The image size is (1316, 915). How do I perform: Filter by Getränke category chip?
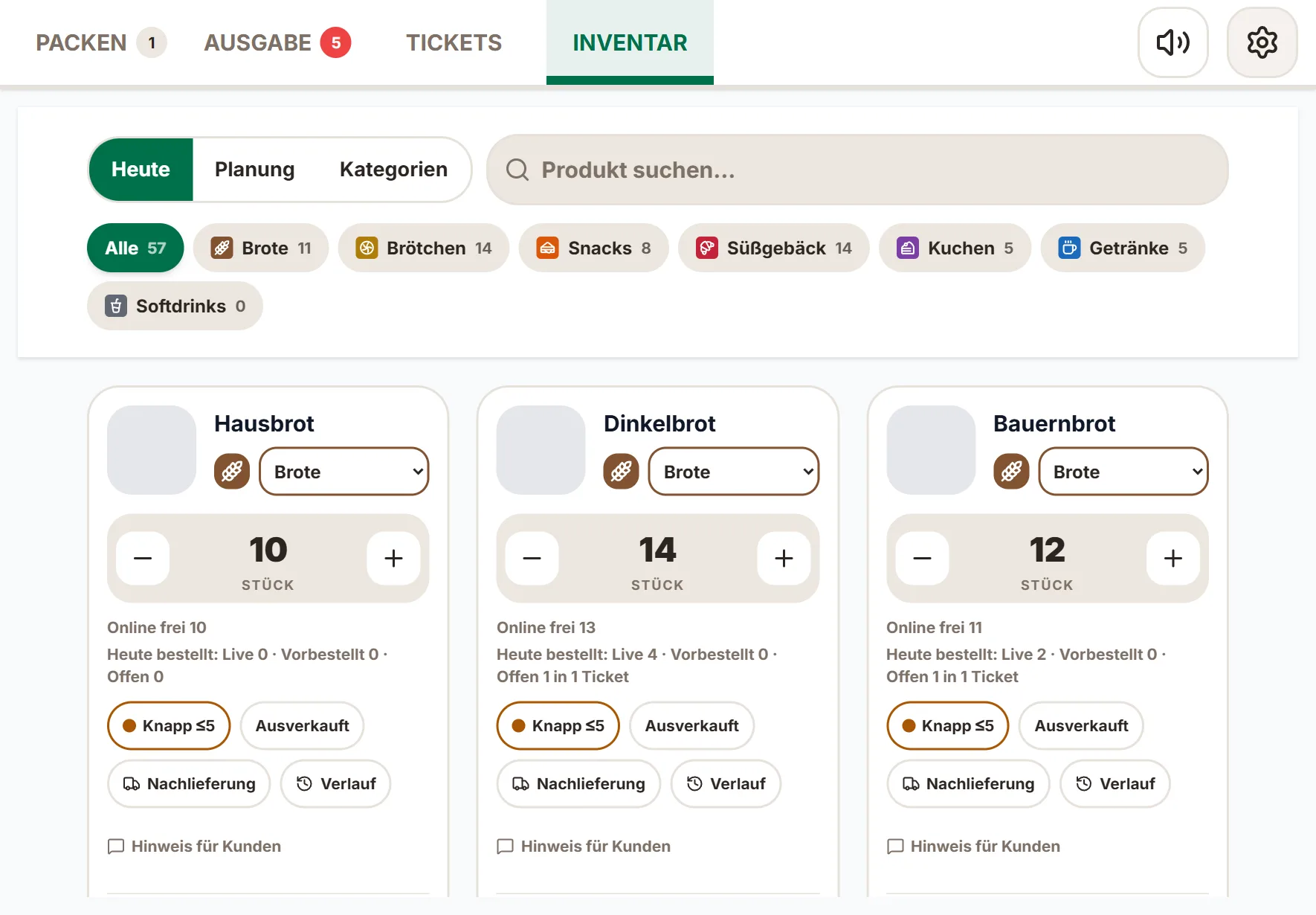pyautogui.click(x=1123, y=248)
